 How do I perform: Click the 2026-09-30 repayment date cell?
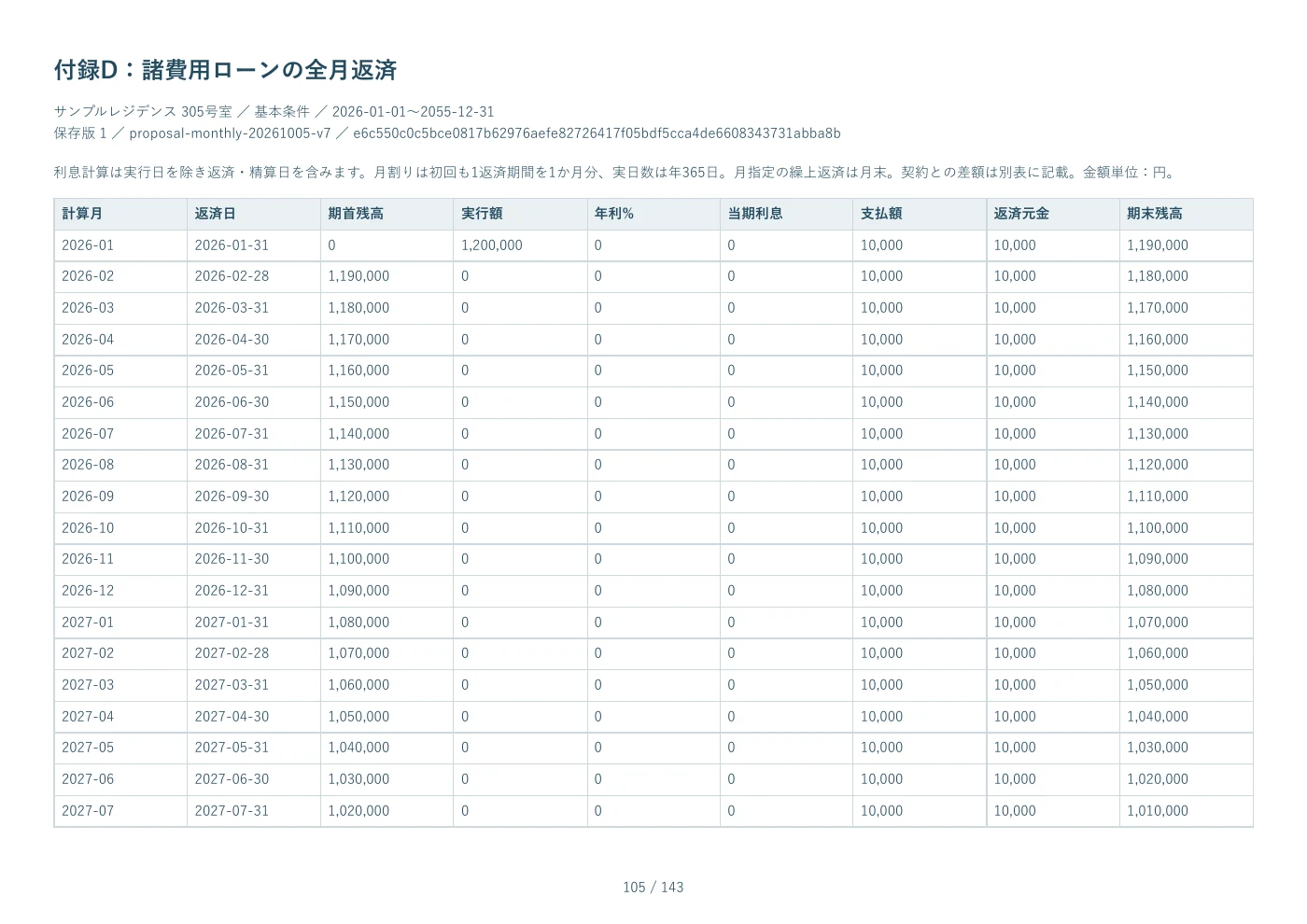pyautogui.click(x=254, y=497)
